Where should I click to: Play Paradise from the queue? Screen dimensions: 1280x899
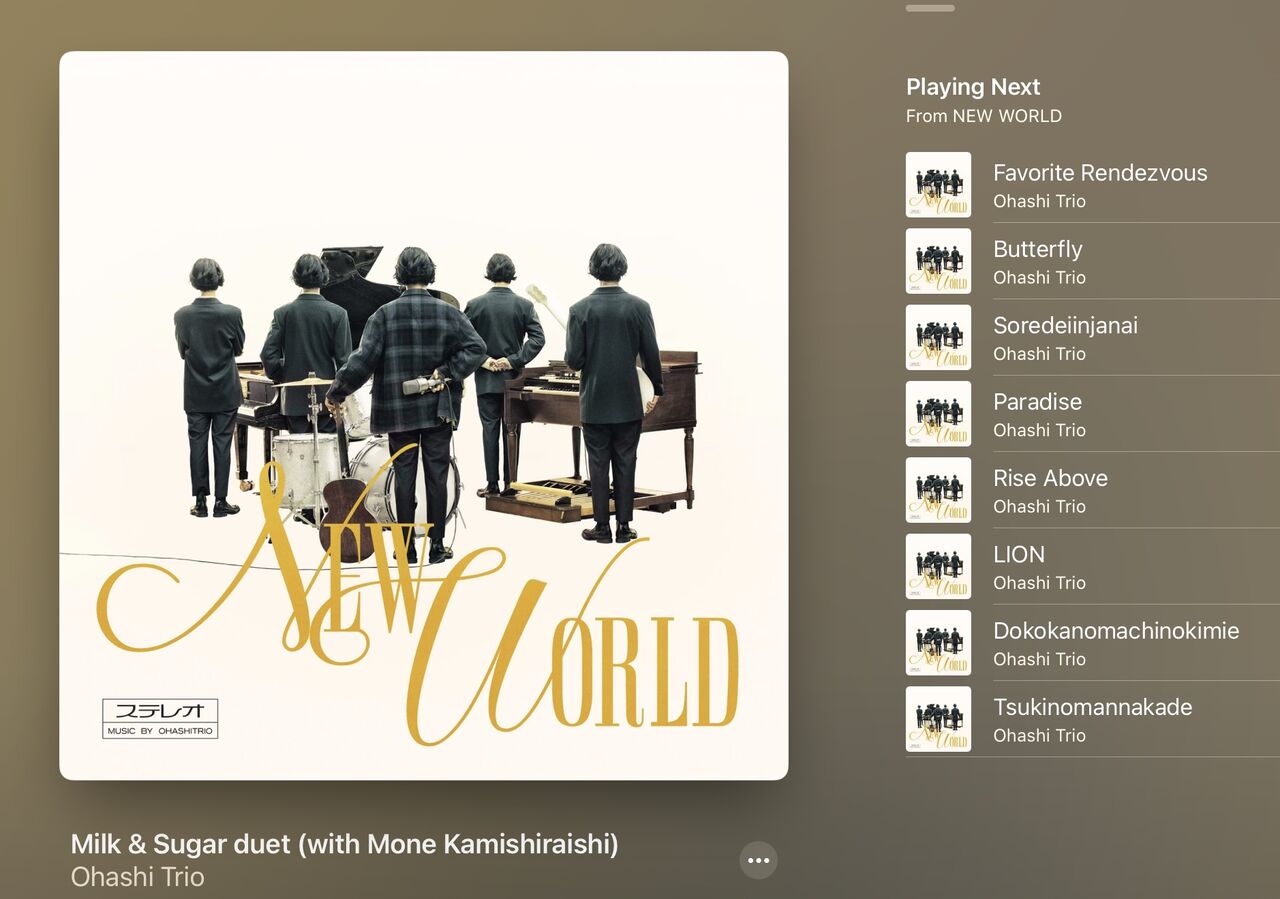[1092, 414]
